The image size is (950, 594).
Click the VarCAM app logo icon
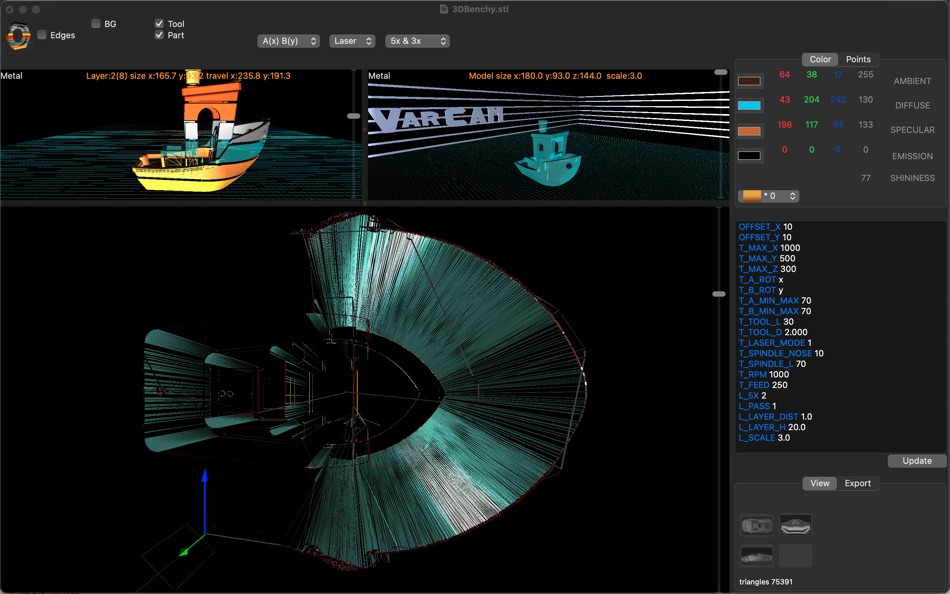click(18, 36)
